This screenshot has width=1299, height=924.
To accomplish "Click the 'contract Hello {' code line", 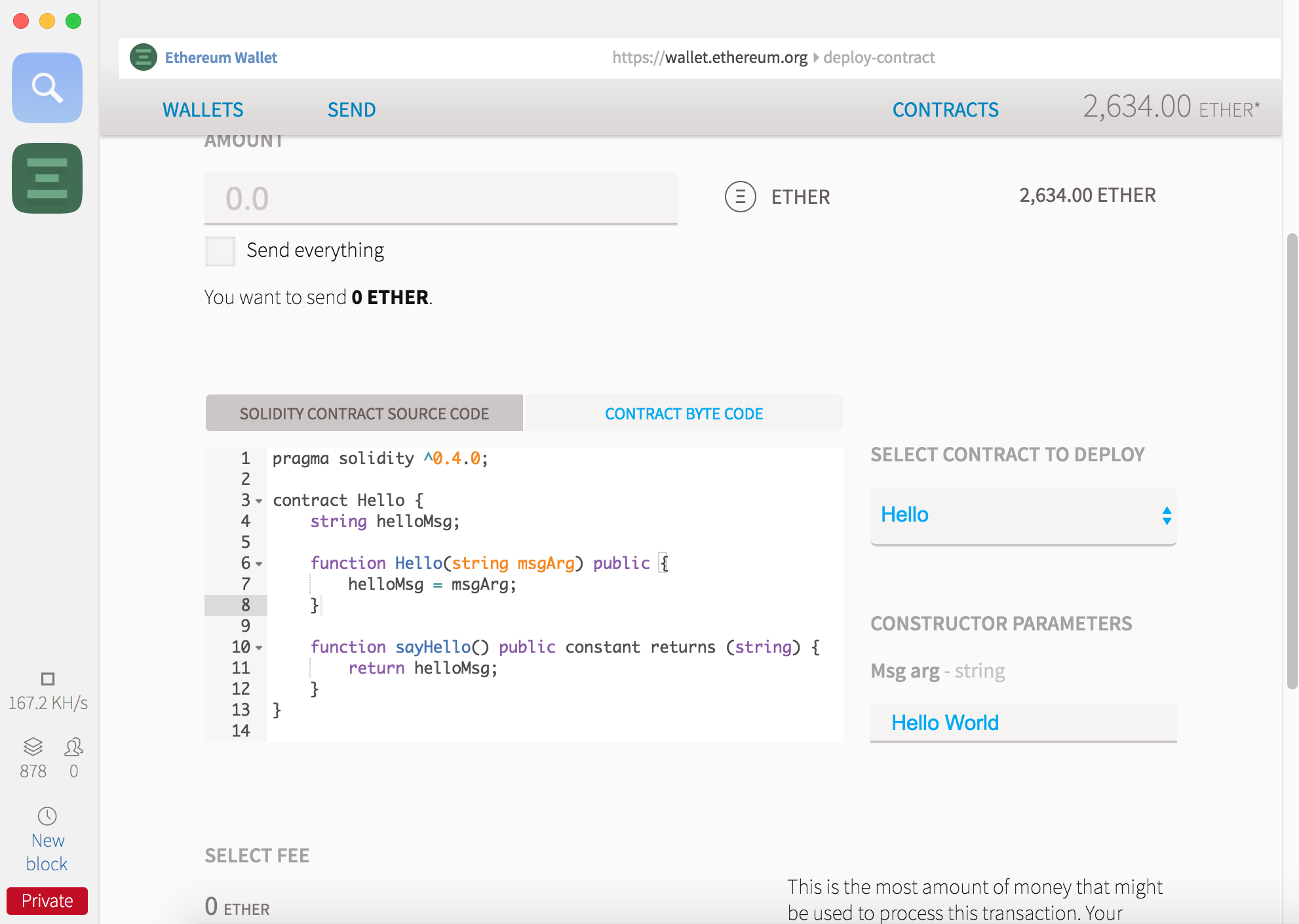I will click(x=349, y=501).
